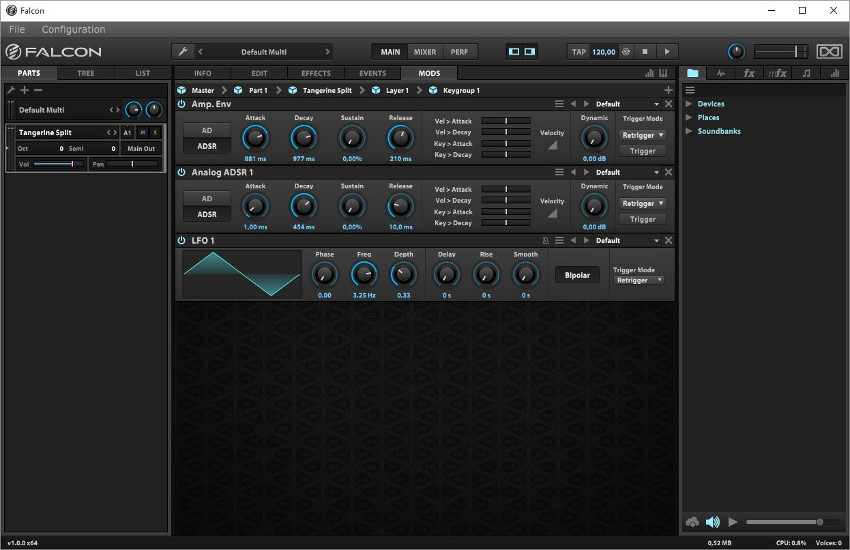
Task: Switch to the EFFECTS tab
Action: point(316,73)
